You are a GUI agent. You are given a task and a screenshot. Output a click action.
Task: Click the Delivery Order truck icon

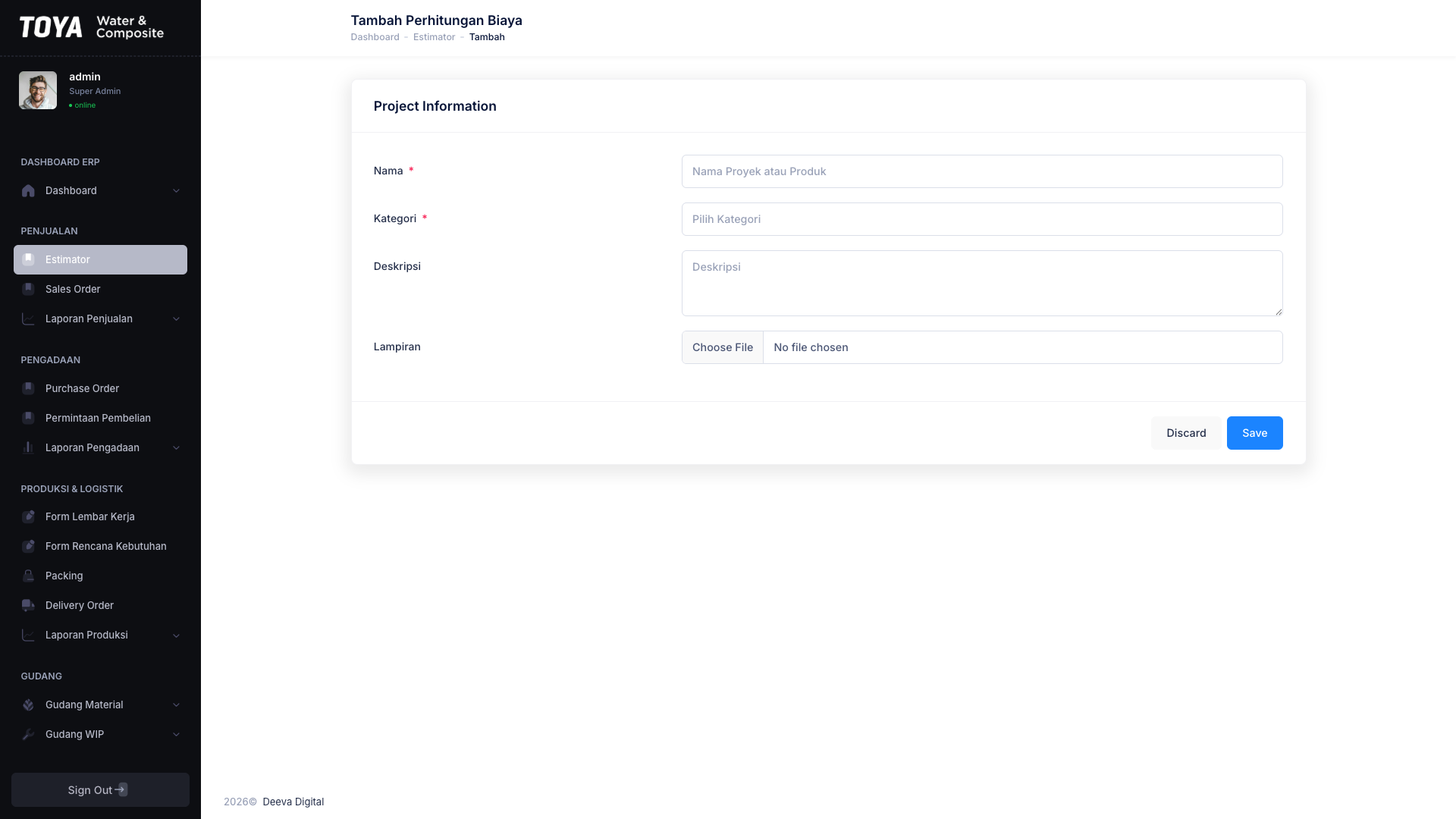click(28, 605)
